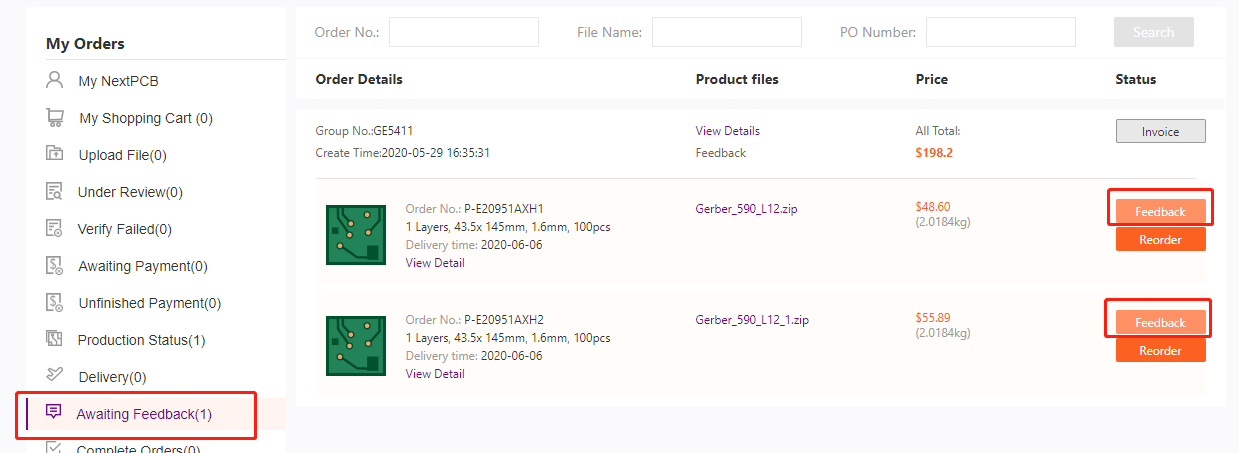1239x453 pixels.
Task: Open Gerber_590_L12.zip file link
Action: [746, 209]
